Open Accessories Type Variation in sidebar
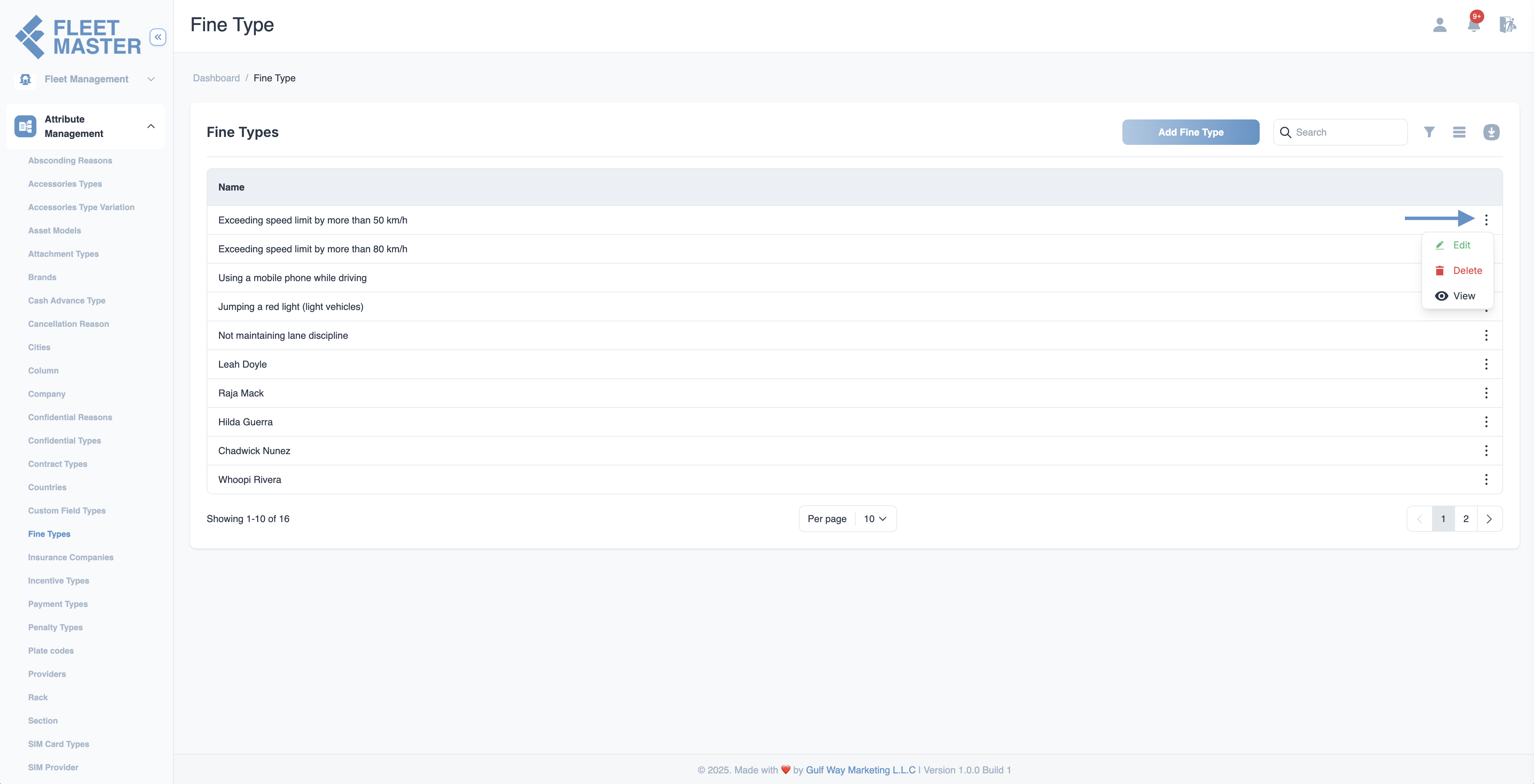 (81, 207)
